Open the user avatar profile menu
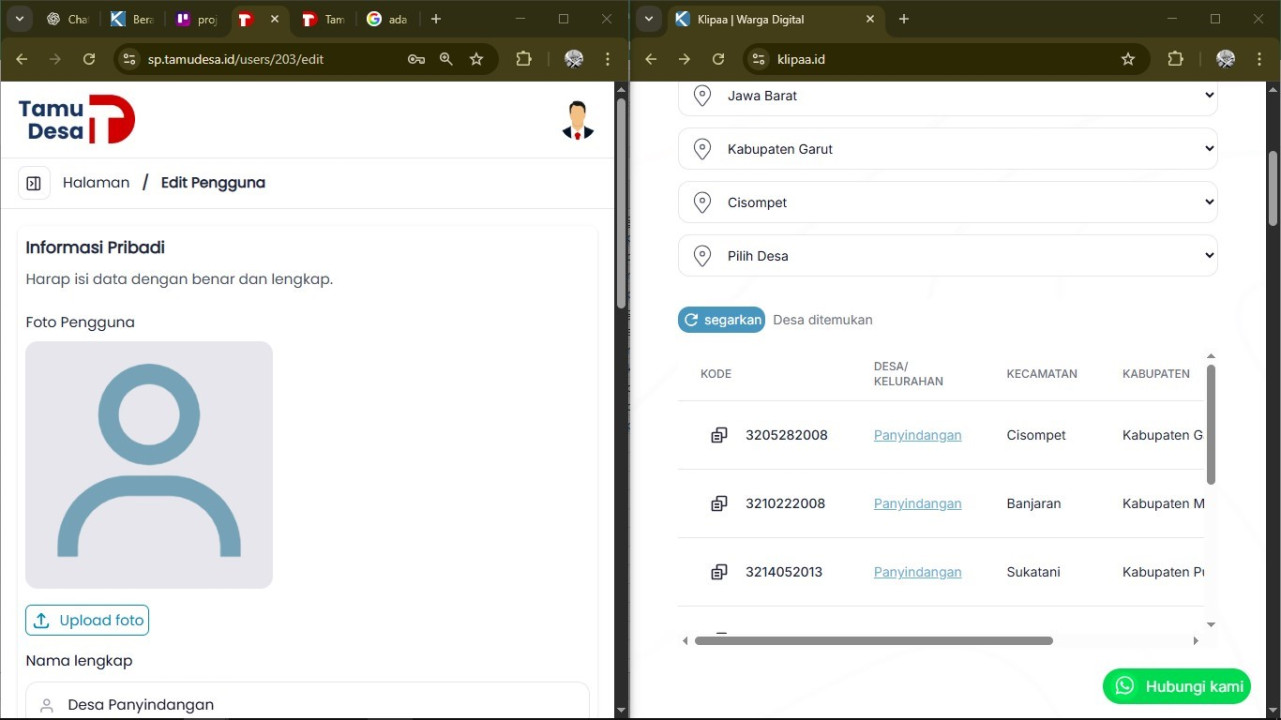Screen dimensions: 1281x720 click(577, 120)
